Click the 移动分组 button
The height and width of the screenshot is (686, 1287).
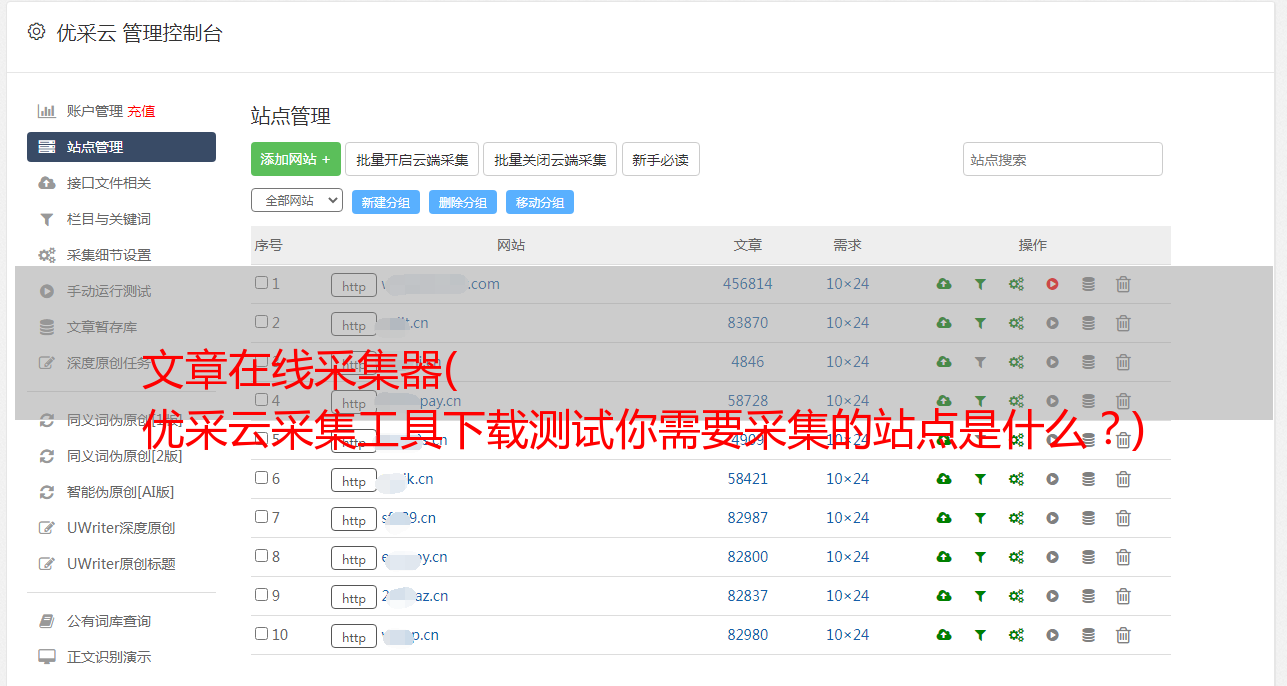pos(540,202)
